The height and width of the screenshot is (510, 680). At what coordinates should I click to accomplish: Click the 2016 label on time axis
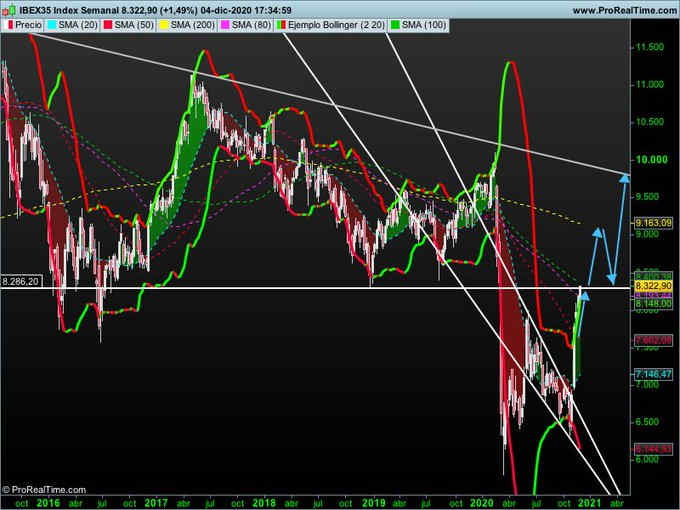48,503
